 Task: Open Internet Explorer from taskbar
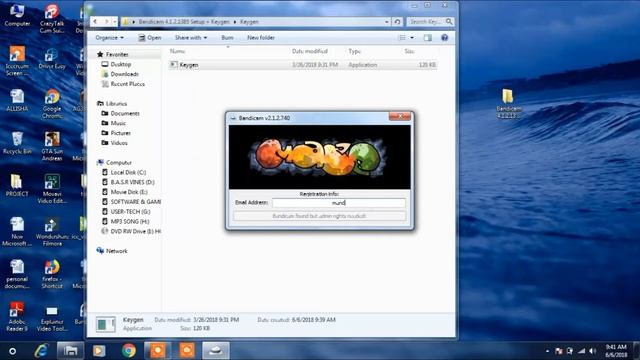pyautogui.click(x=41, y=351)
